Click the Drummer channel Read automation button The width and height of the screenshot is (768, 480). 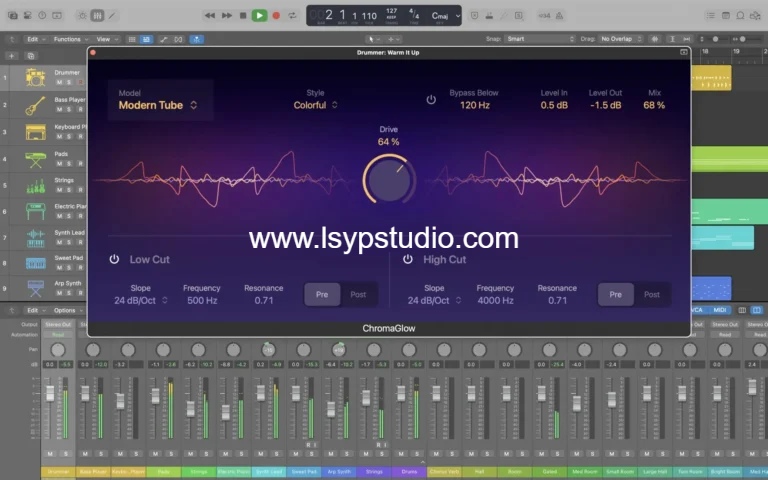coord(58,335)
